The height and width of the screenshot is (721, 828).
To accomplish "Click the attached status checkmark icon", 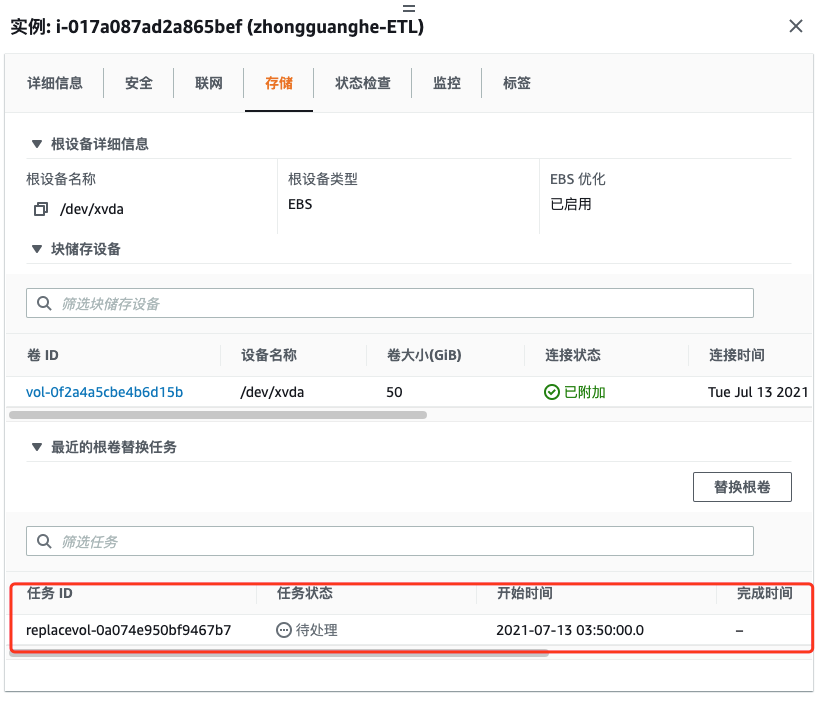I will pos(551,392).
